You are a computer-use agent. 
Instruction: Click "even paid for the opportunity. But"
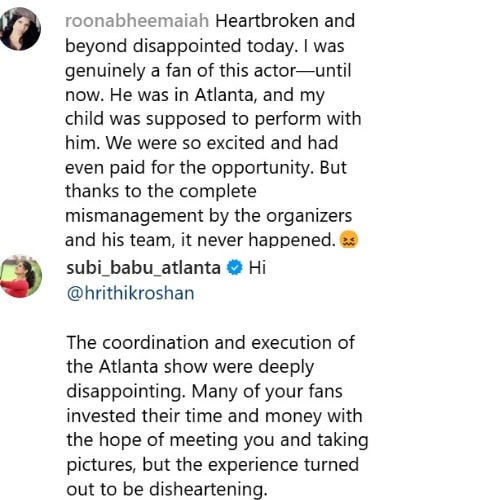(206, 168)
